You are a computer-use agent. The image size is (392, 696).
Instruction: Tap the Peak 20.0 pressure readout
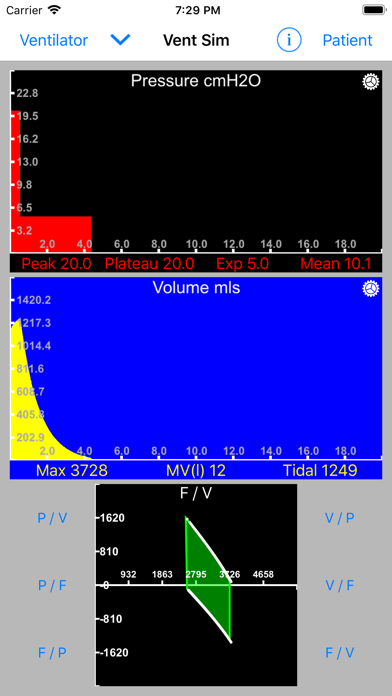(56, 264)
